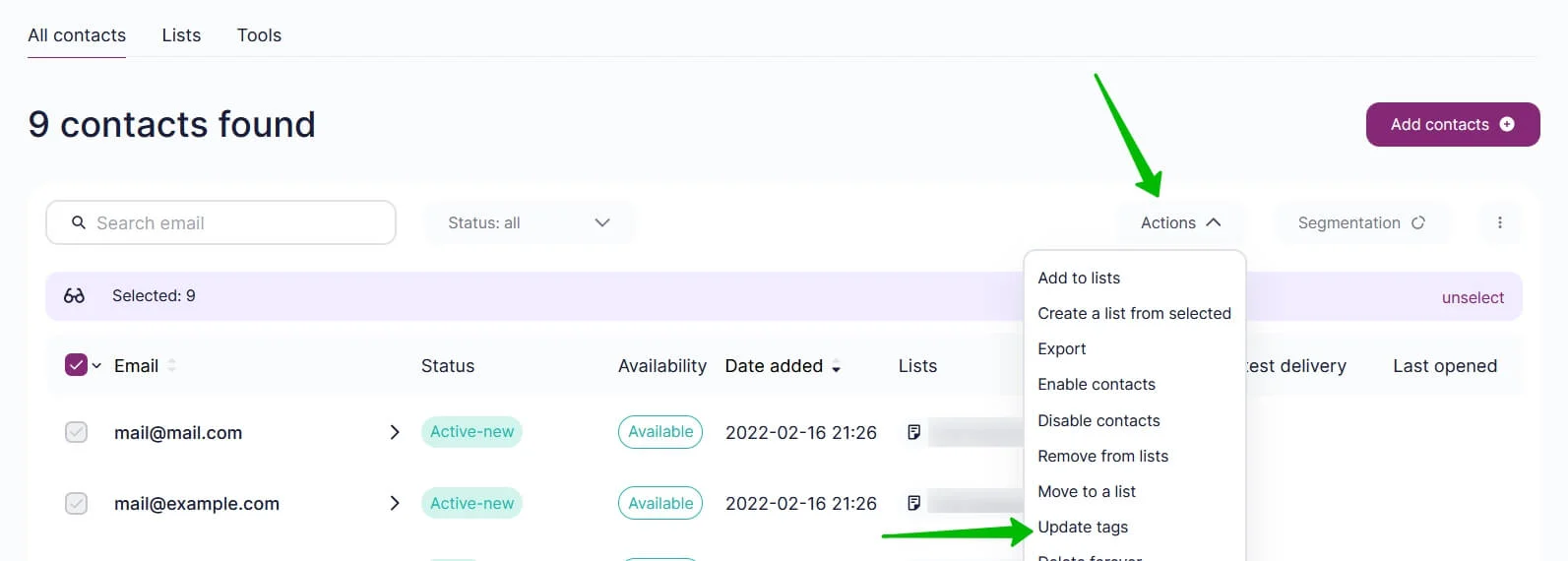
Task: Click the Active-new badge for mail@mail.com
Action: click(471, 431)
